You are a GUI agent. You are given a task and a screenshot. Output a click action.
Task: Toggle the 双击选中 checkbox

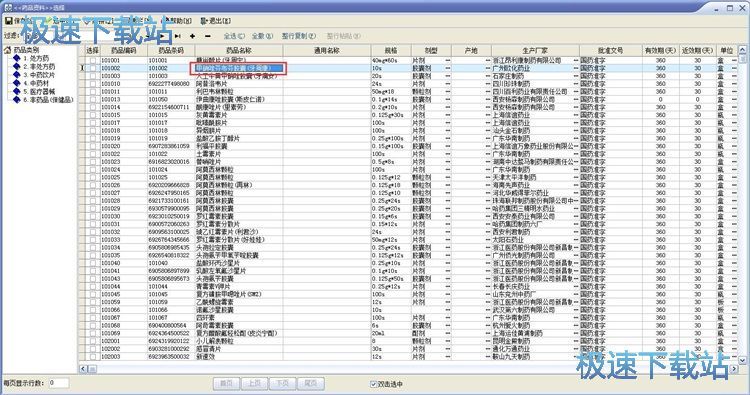pyautogui.click(x=374, y=384)
